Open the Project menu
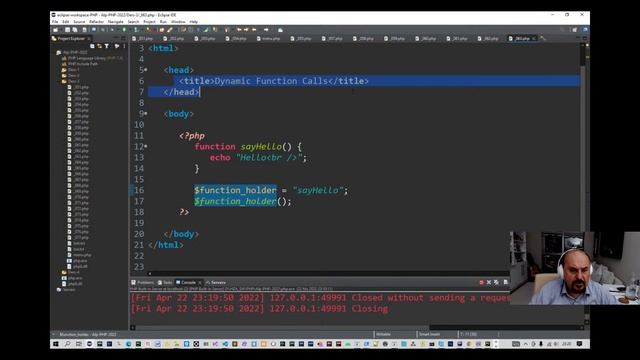This screenshot has width=640, height=360. [x=149, y=22]
